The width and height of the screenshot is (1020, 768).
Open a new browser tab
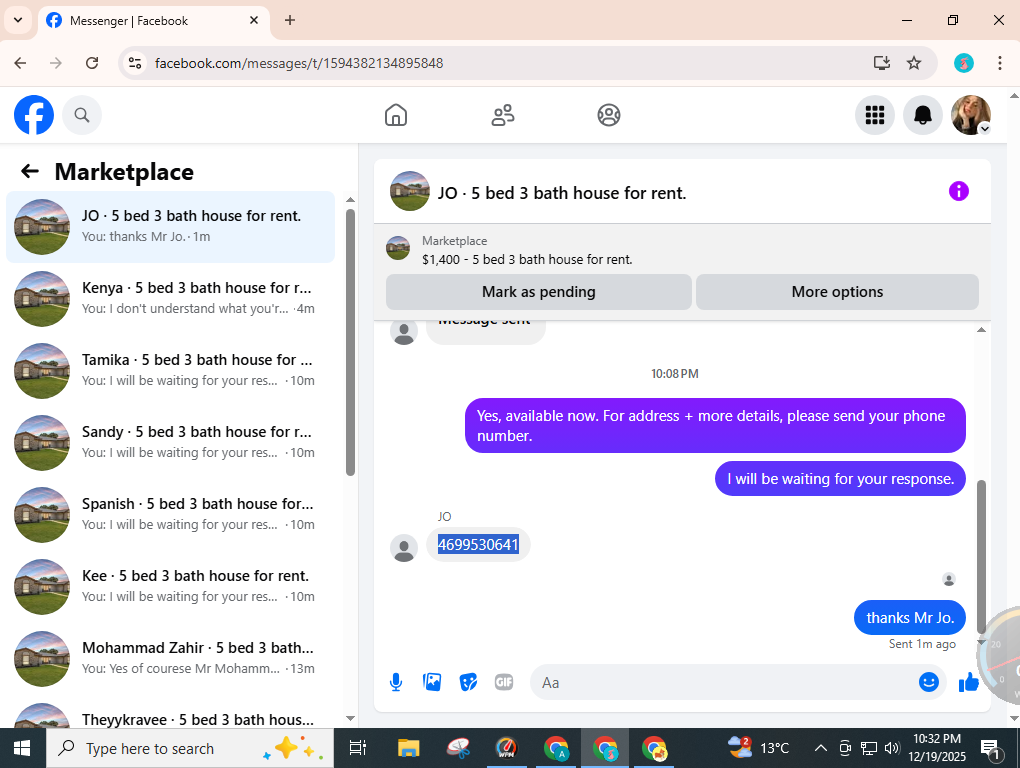click(x=290, y=20)
